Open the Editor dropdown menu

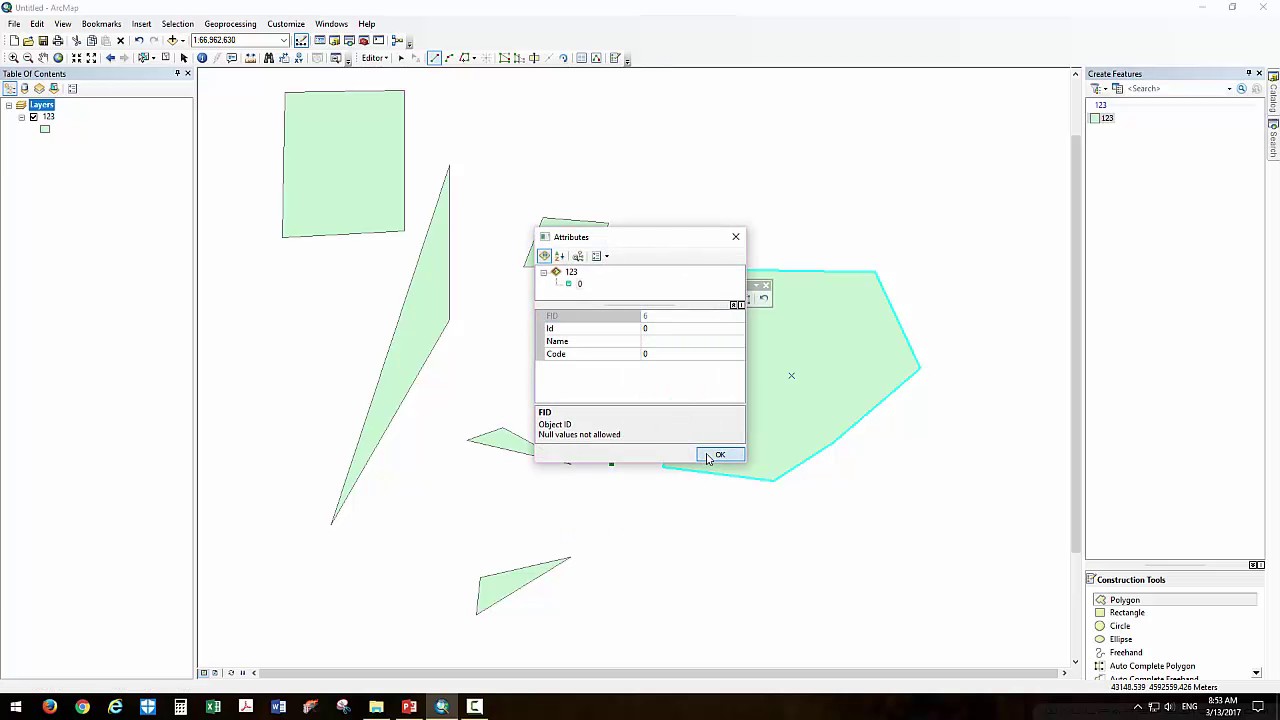click(374, 58)
